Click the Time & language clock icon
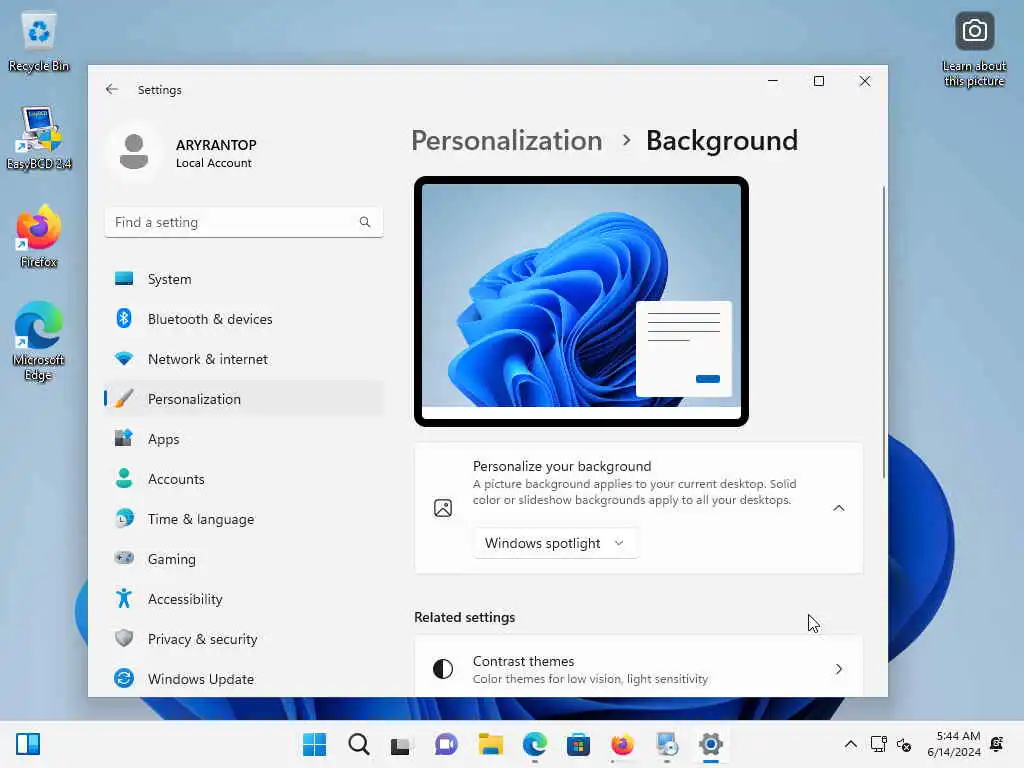The width and height of the screenshot is (1024, 768). click(124, 519)
